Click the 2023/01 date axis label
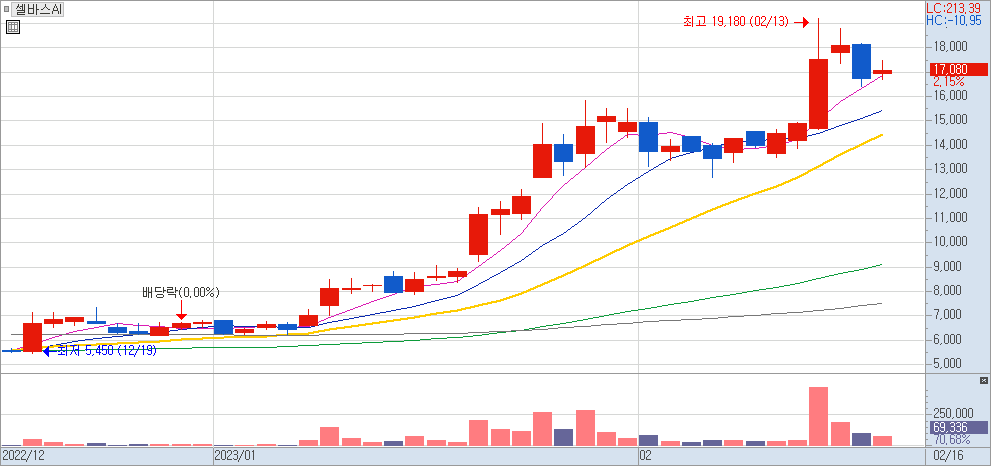Screen dimensions: 991x466 click(x=234, y=455)
